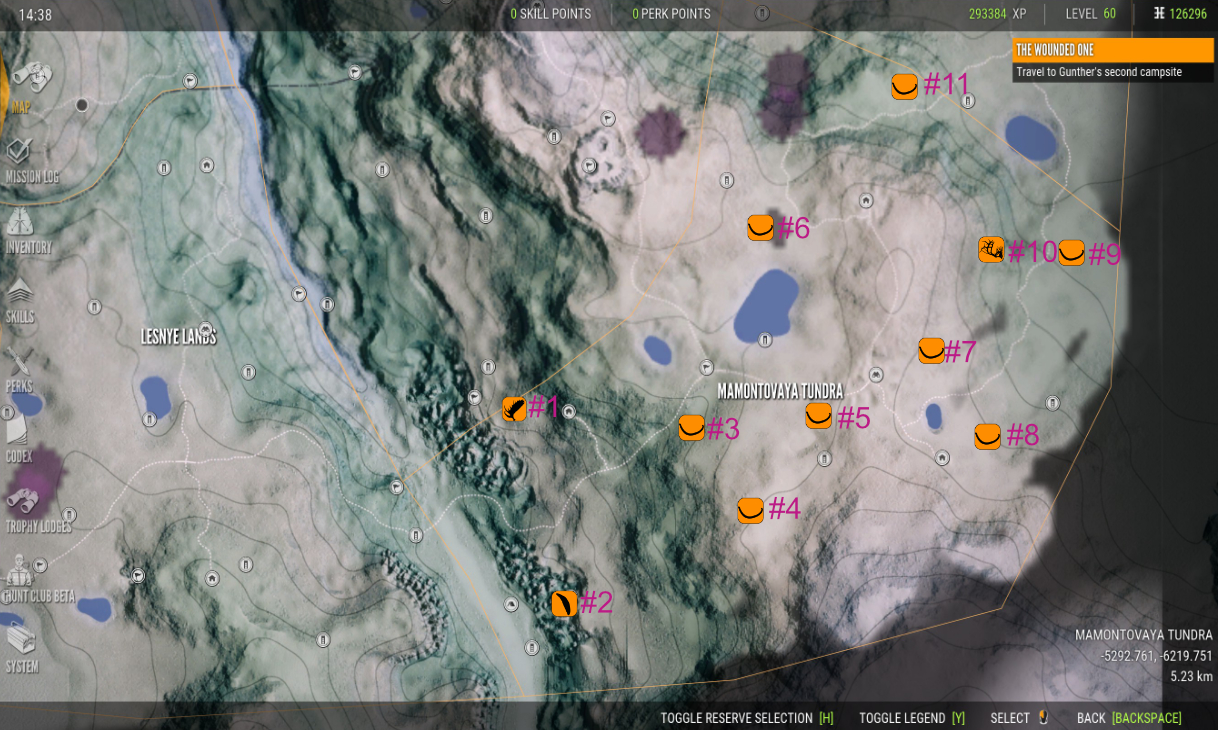Screen dimensions: 1218x730
Task: Click the SELECT prompt label
Action: pos(1010,718)
